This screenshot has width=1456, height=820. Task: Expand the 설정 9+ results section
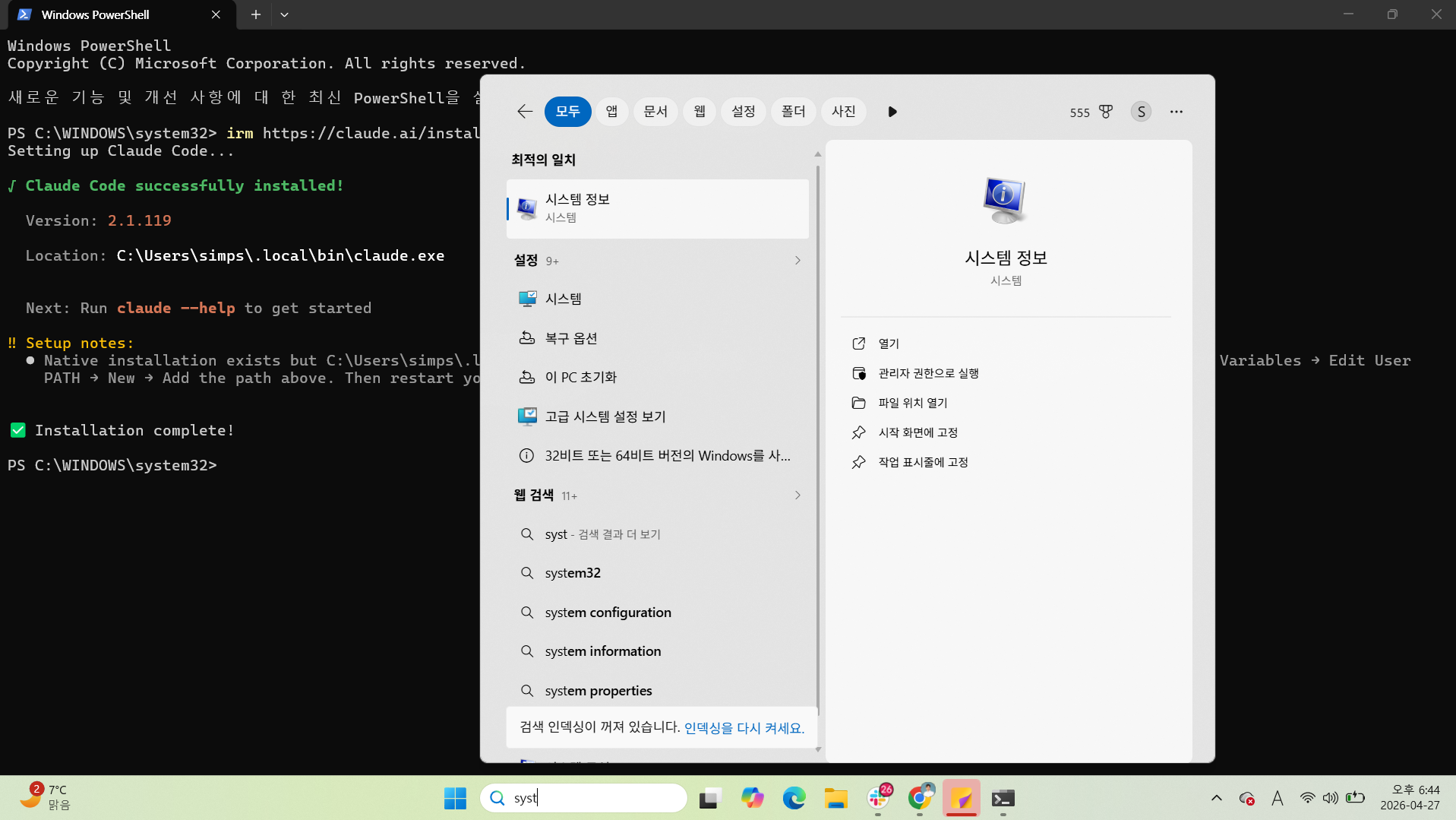click(797, 260)
